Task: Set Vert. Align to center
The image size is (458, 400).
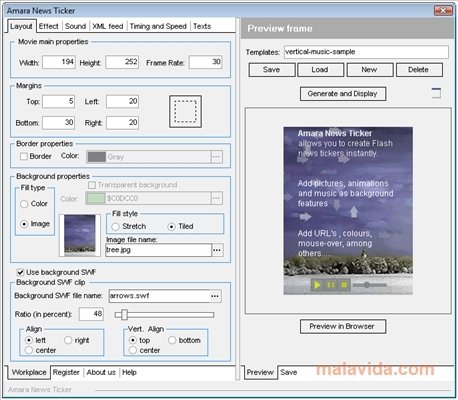Action: coord(133,350)
